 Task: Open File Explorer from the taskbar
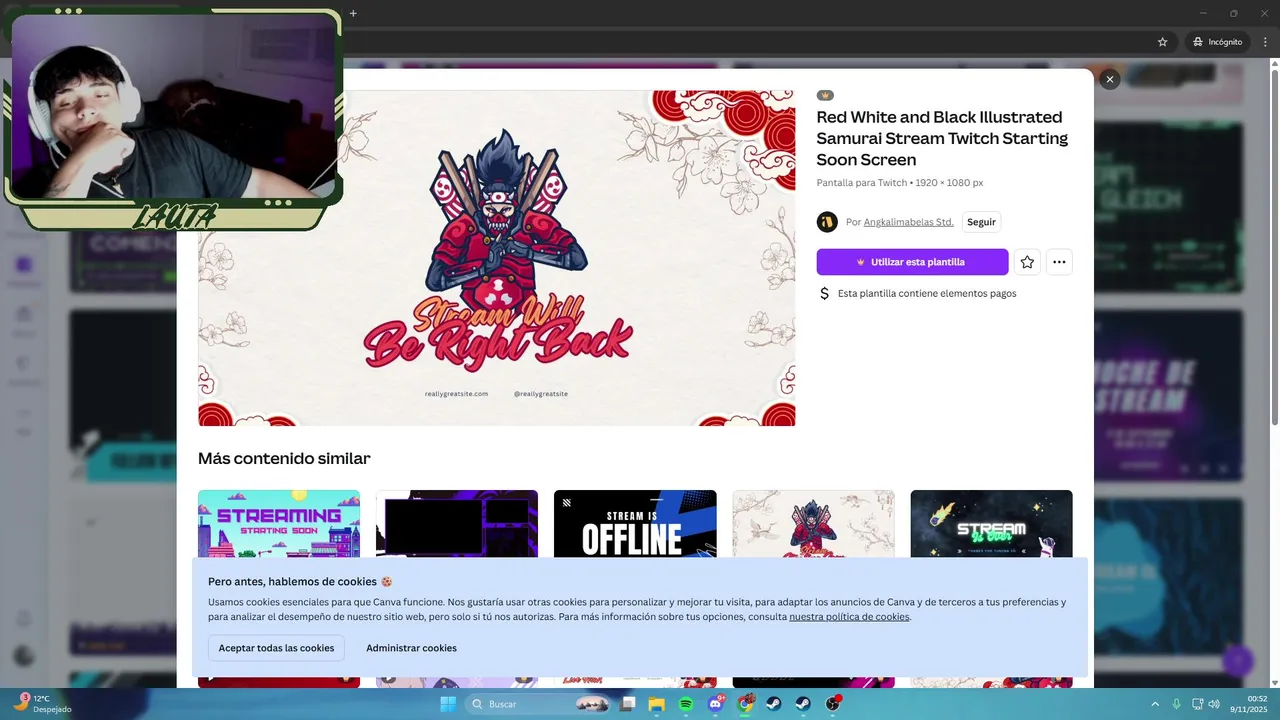[657, 704]
